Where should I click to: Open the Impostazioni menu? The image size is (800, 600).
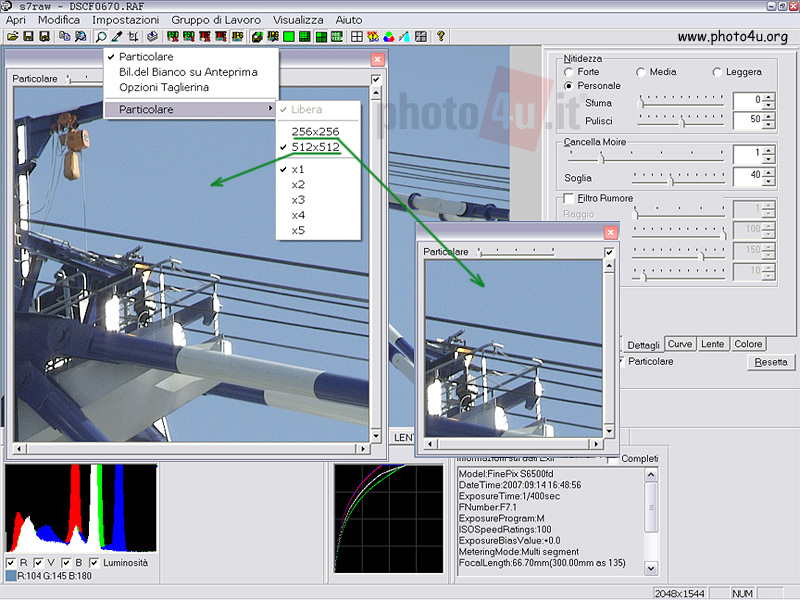point(126,20)
